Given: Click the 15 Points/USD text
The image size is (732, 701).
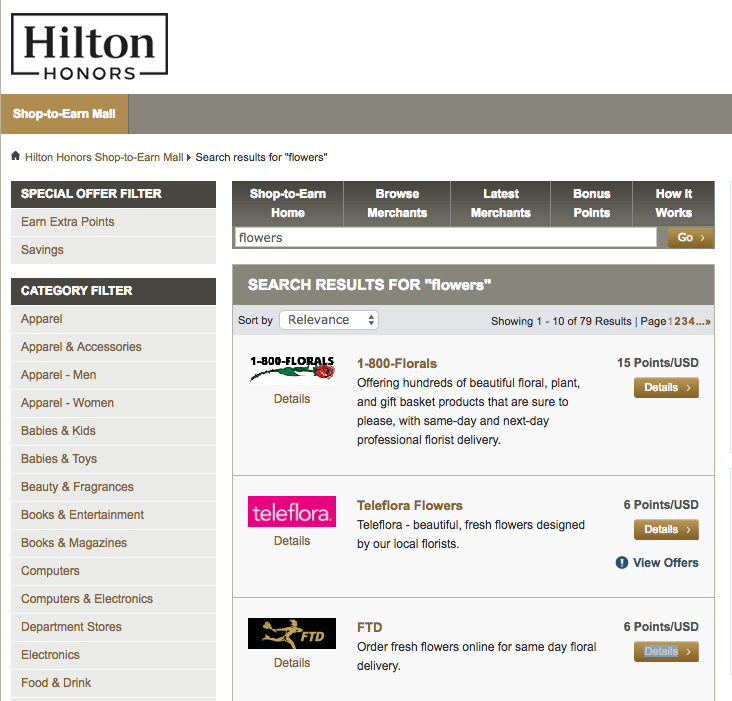Looking at the screenshot, I should (x=658, y=363).
